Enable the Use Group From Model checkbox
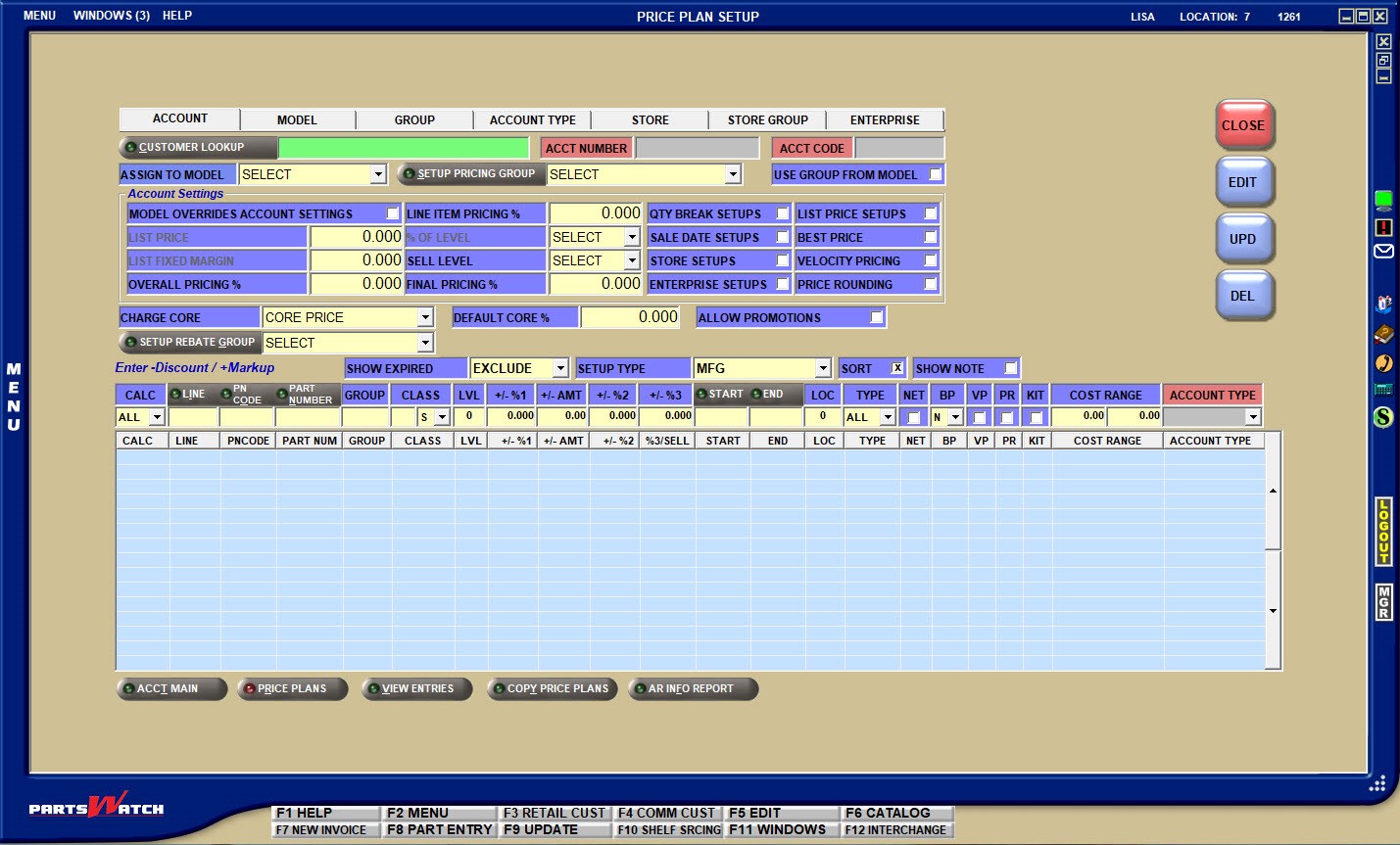The width and height of the screenshot is (1400, 845). (935, 174)
